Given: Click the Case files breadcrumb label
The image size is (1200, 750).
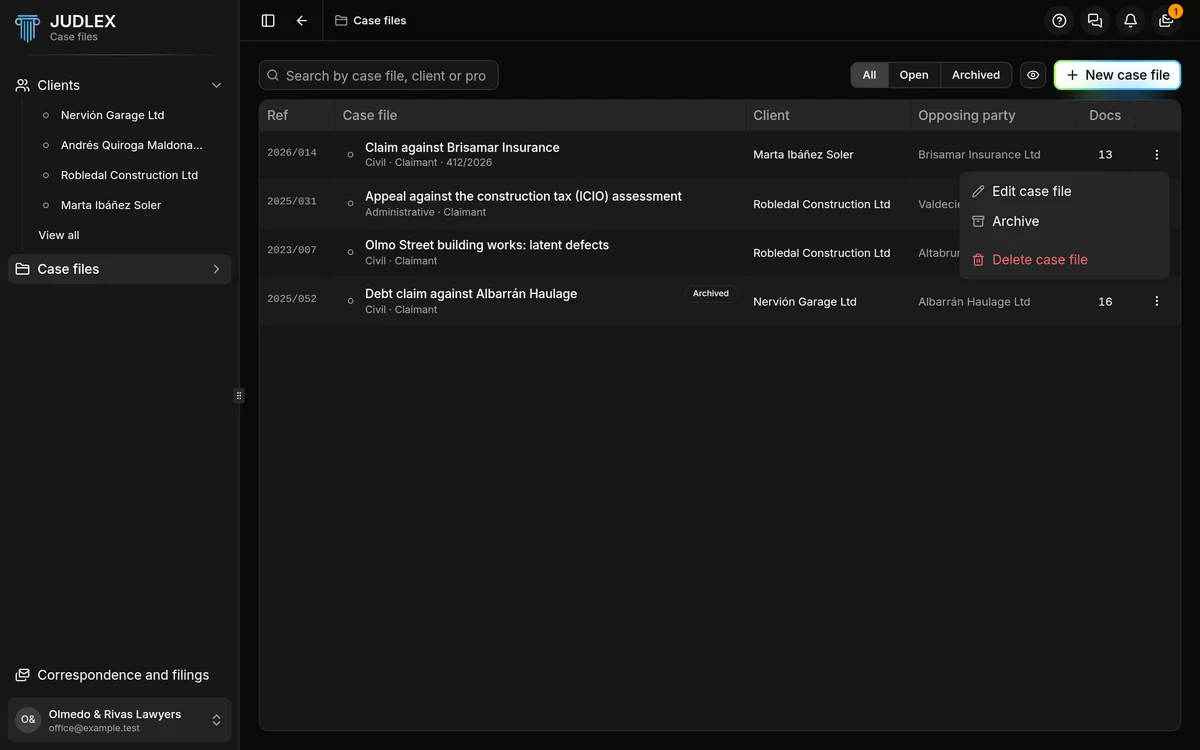Looking at the screenshot, I should pos(380,20).
